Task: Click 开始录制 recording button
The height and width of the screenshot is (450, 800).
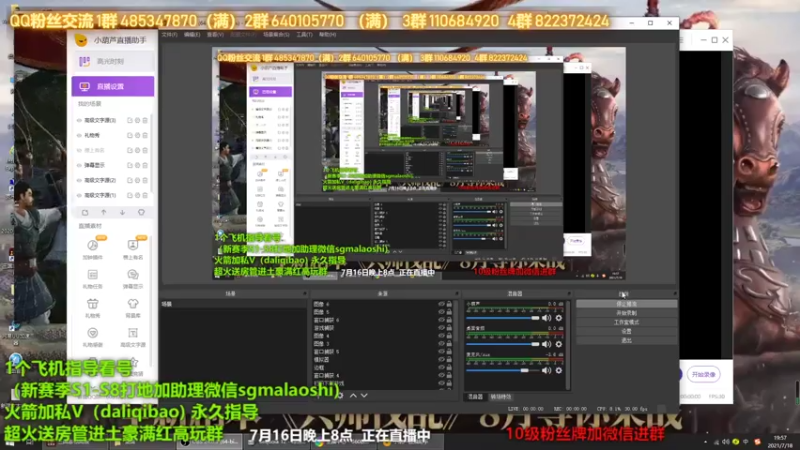Action: click(627, 313)
